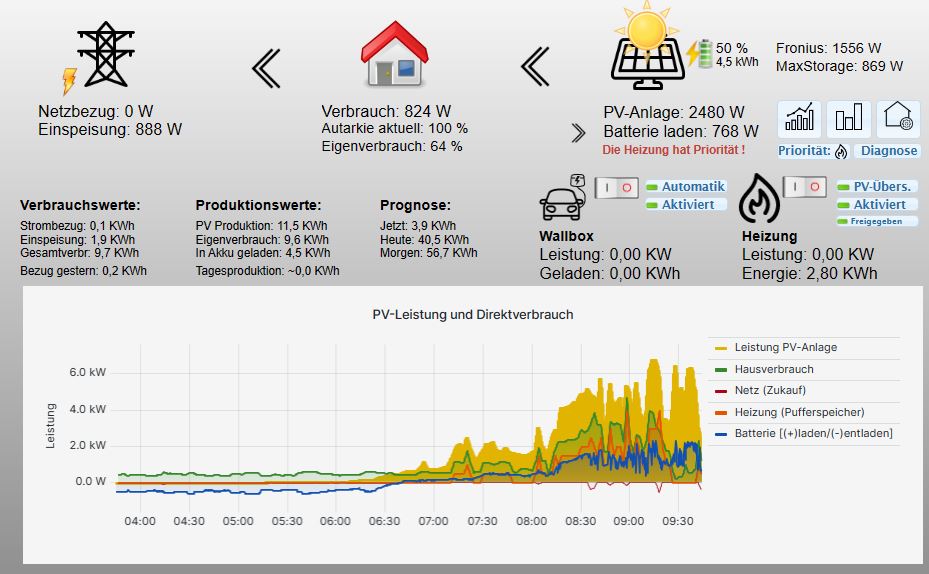Click the small arrow left of Batterie laden
Viewport: 929px width, 574px height.
point(578,133)
